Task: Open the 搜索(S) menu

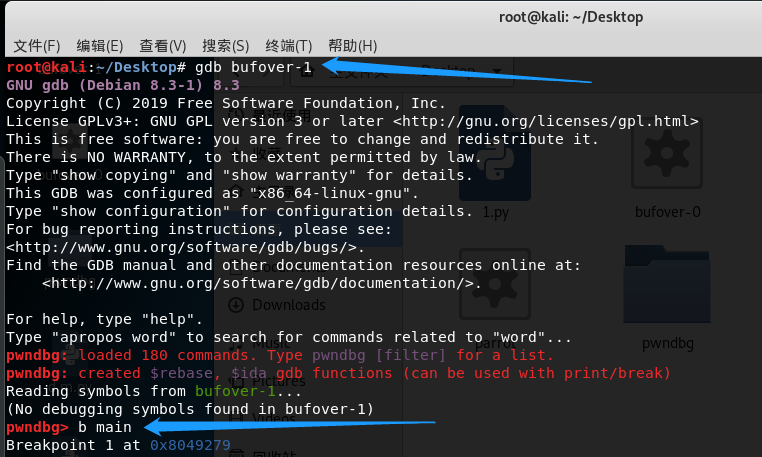Action: click(225, 46)
